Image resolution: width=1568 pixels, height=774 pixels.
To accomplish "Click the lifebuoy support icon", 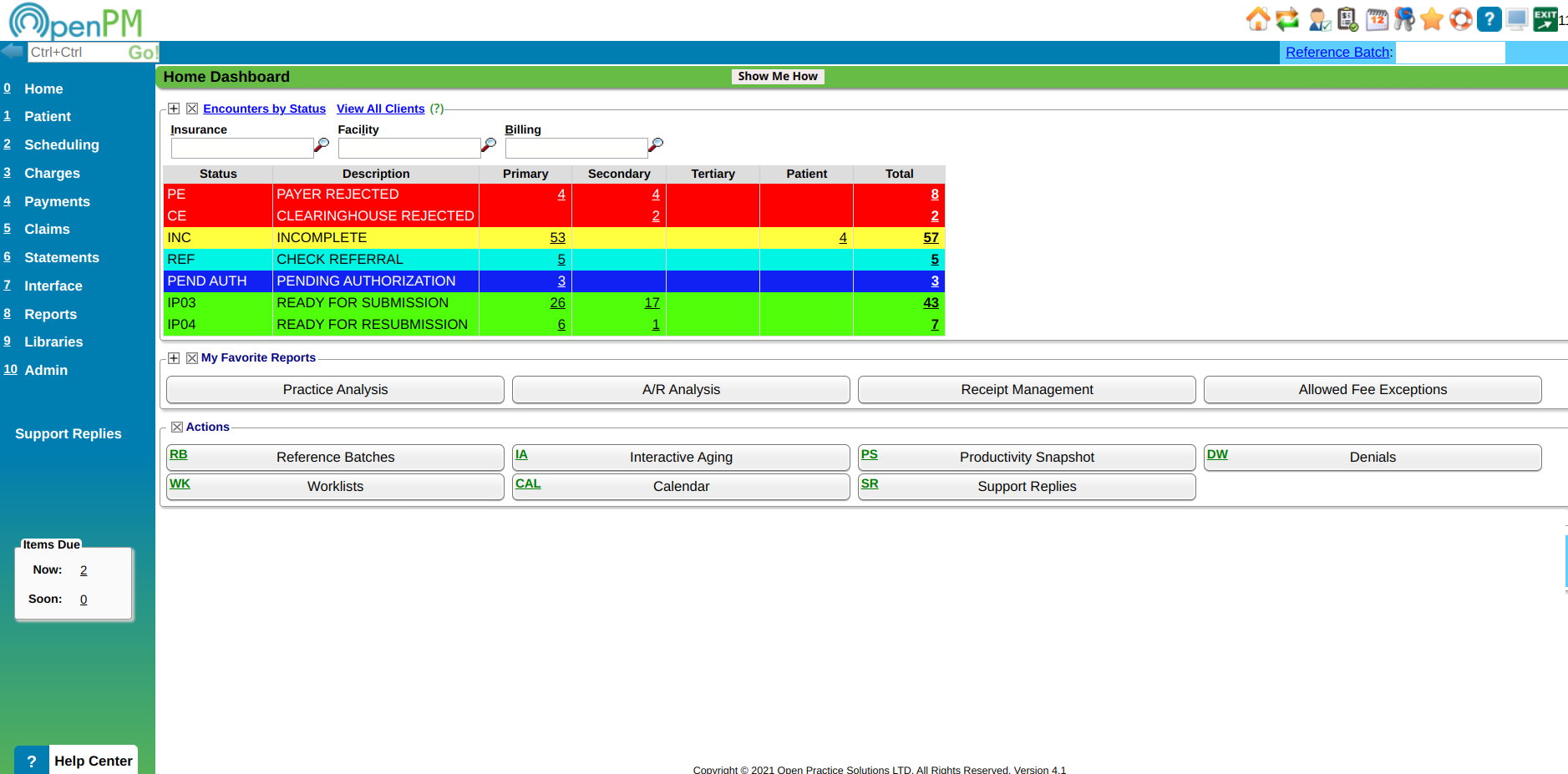I will click(1460, 18).
